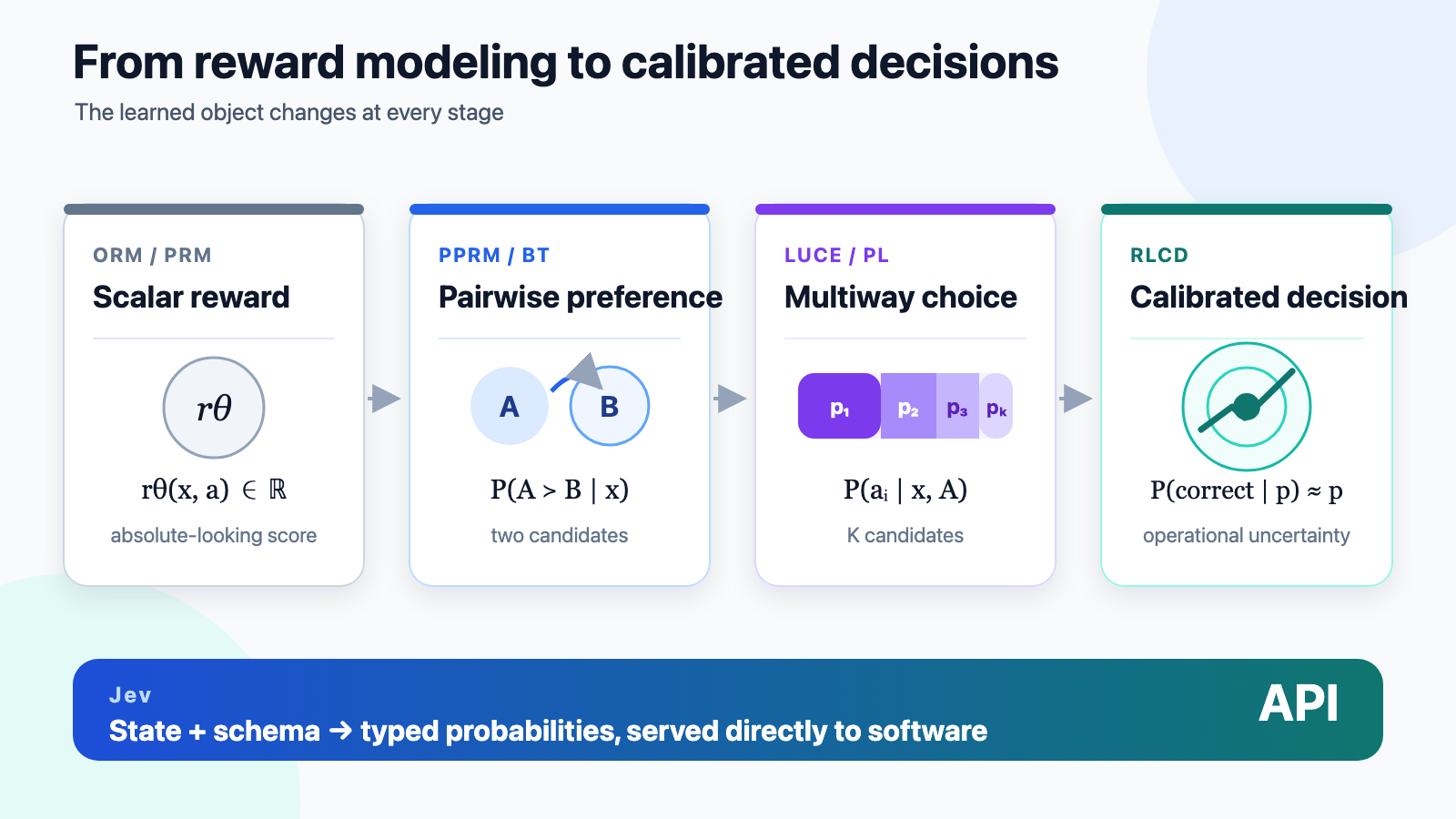Click the Jev label in banner
This screenshot has width=1456, height=819.
tap(130, 695)
